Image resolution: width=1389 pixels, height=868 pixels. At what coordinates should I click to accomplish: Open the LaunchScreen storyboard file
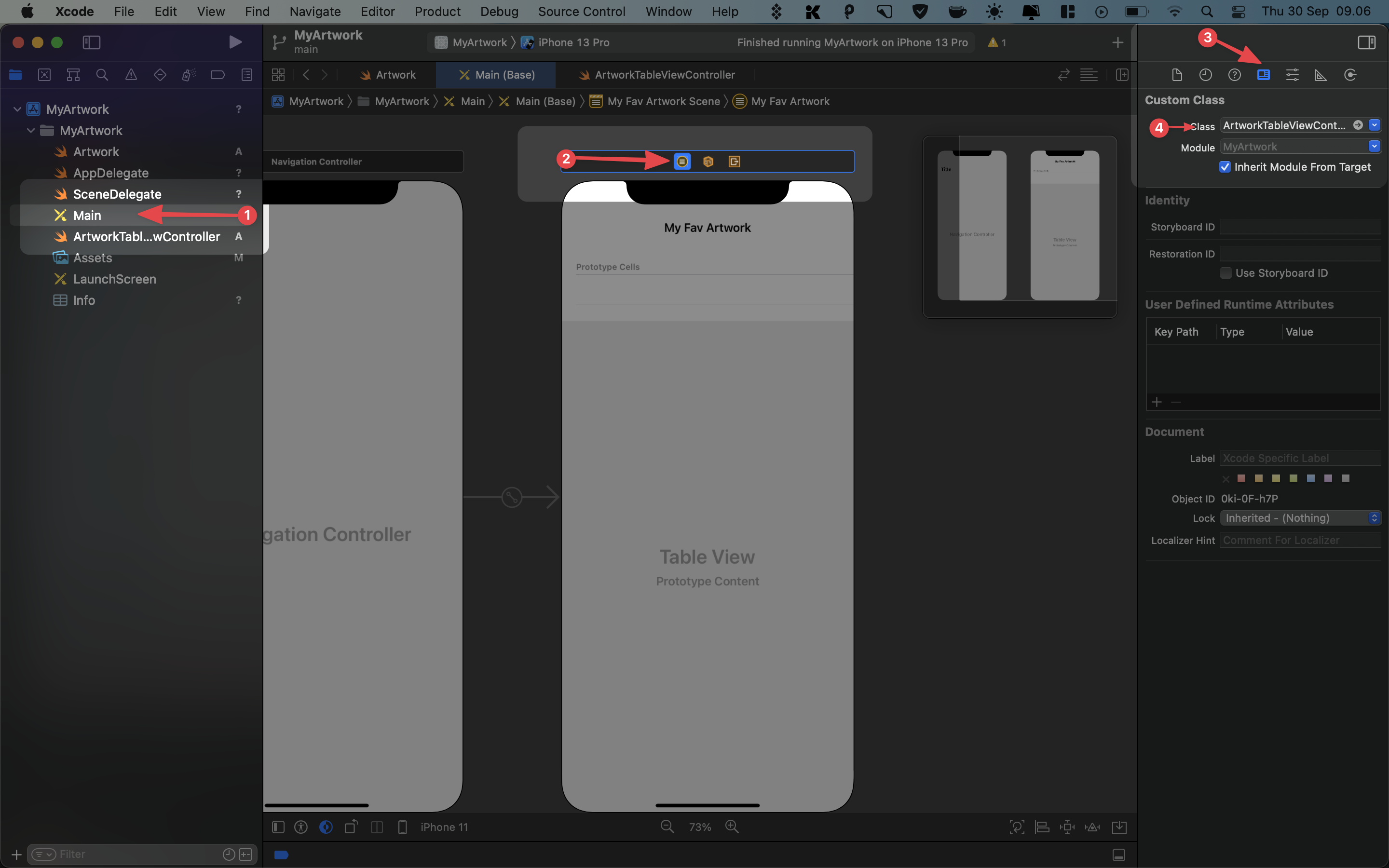point(114,279)
